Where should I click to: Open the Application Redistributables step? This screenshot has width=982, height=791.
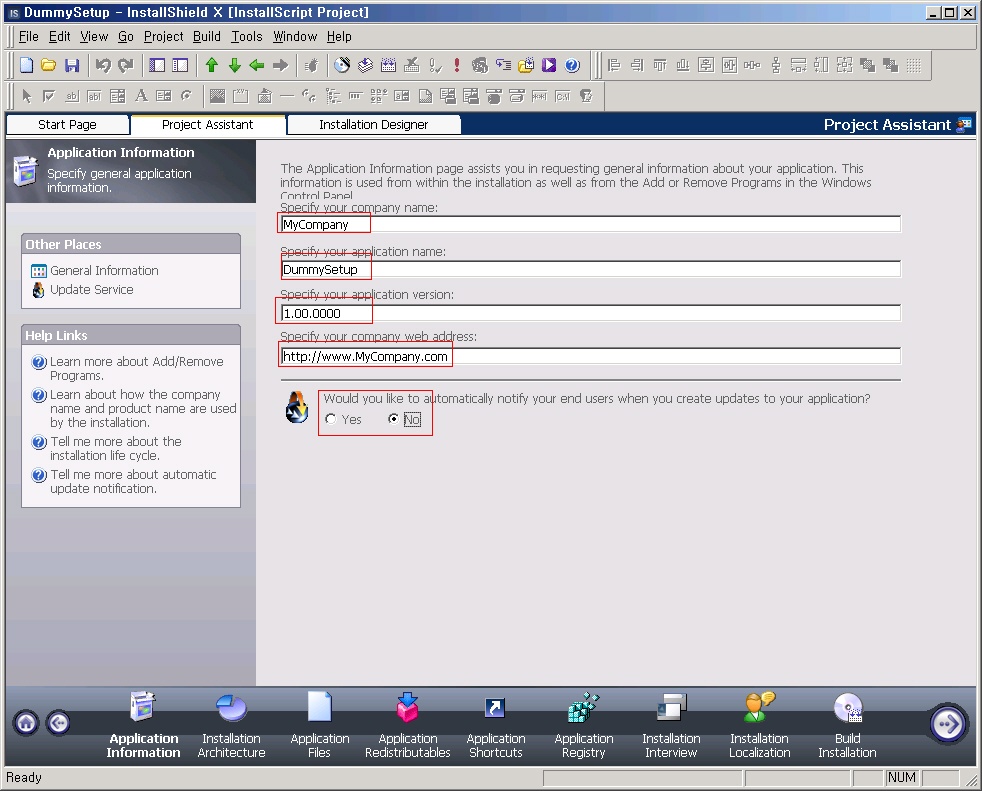(408, 725)
